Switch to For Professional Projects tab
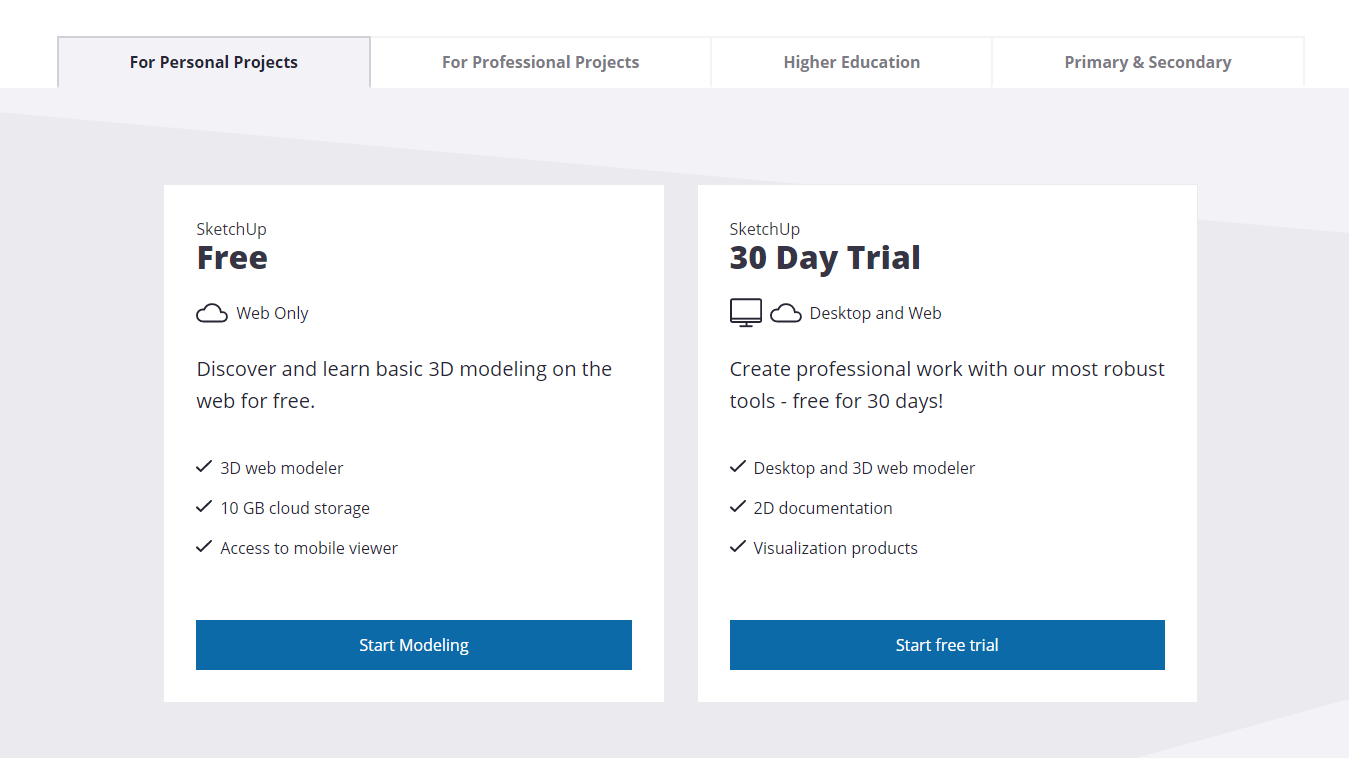The height and width of the screenshot is (758, 1349). point(540,62)
